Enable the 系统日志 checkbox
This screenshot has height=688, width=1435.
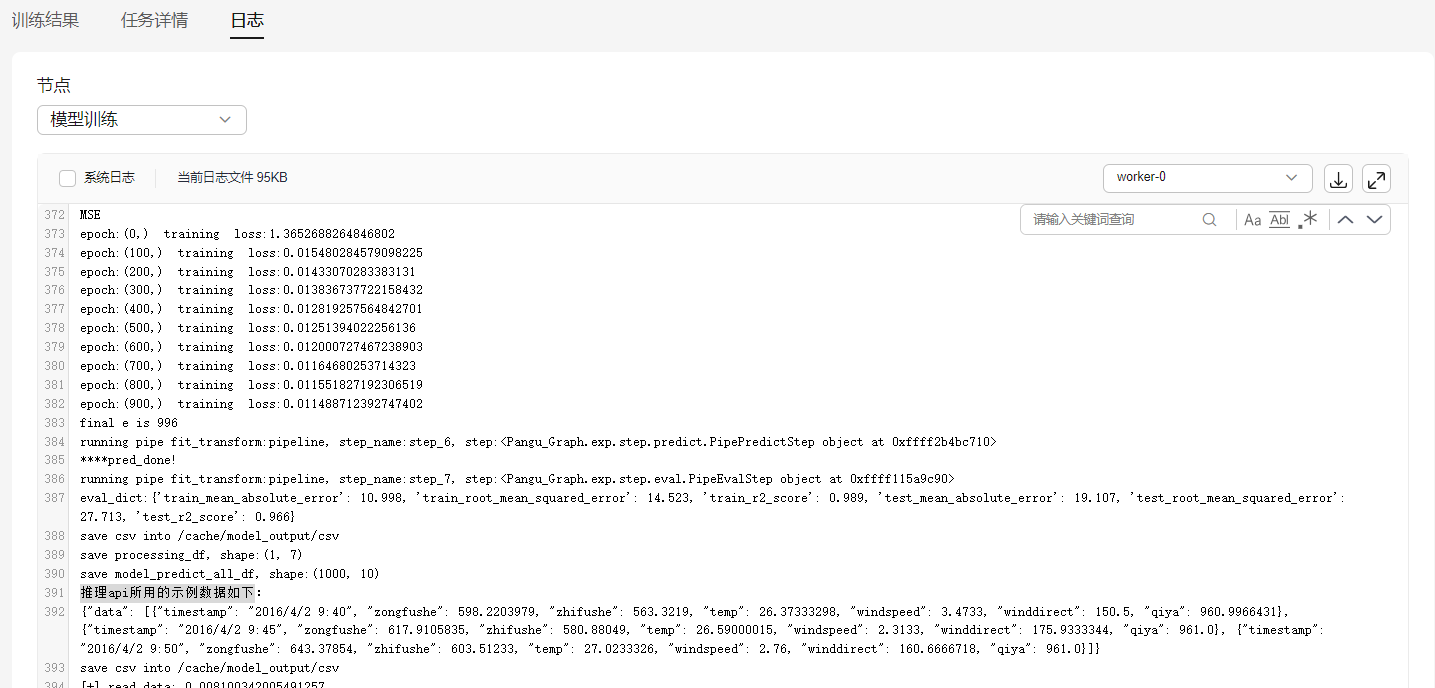[x=68, y=178]
